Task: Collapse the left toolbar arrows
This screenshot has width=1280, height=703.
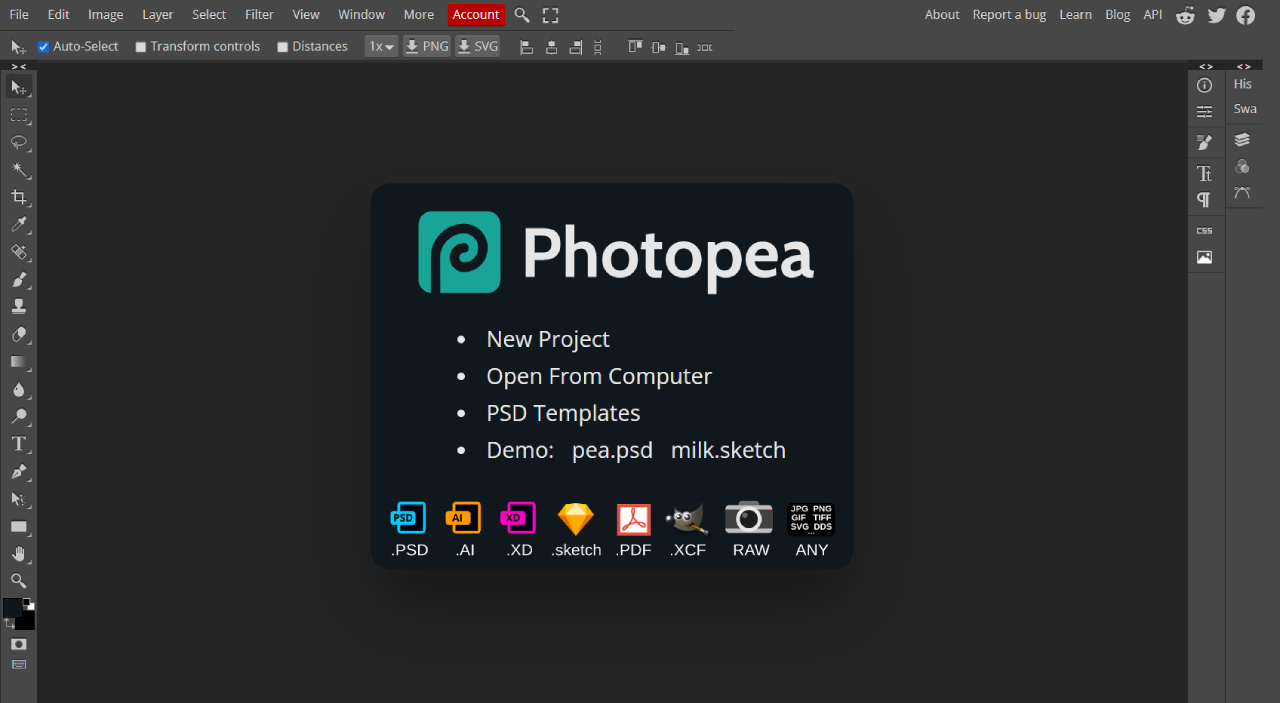Action: click(18, 66)
